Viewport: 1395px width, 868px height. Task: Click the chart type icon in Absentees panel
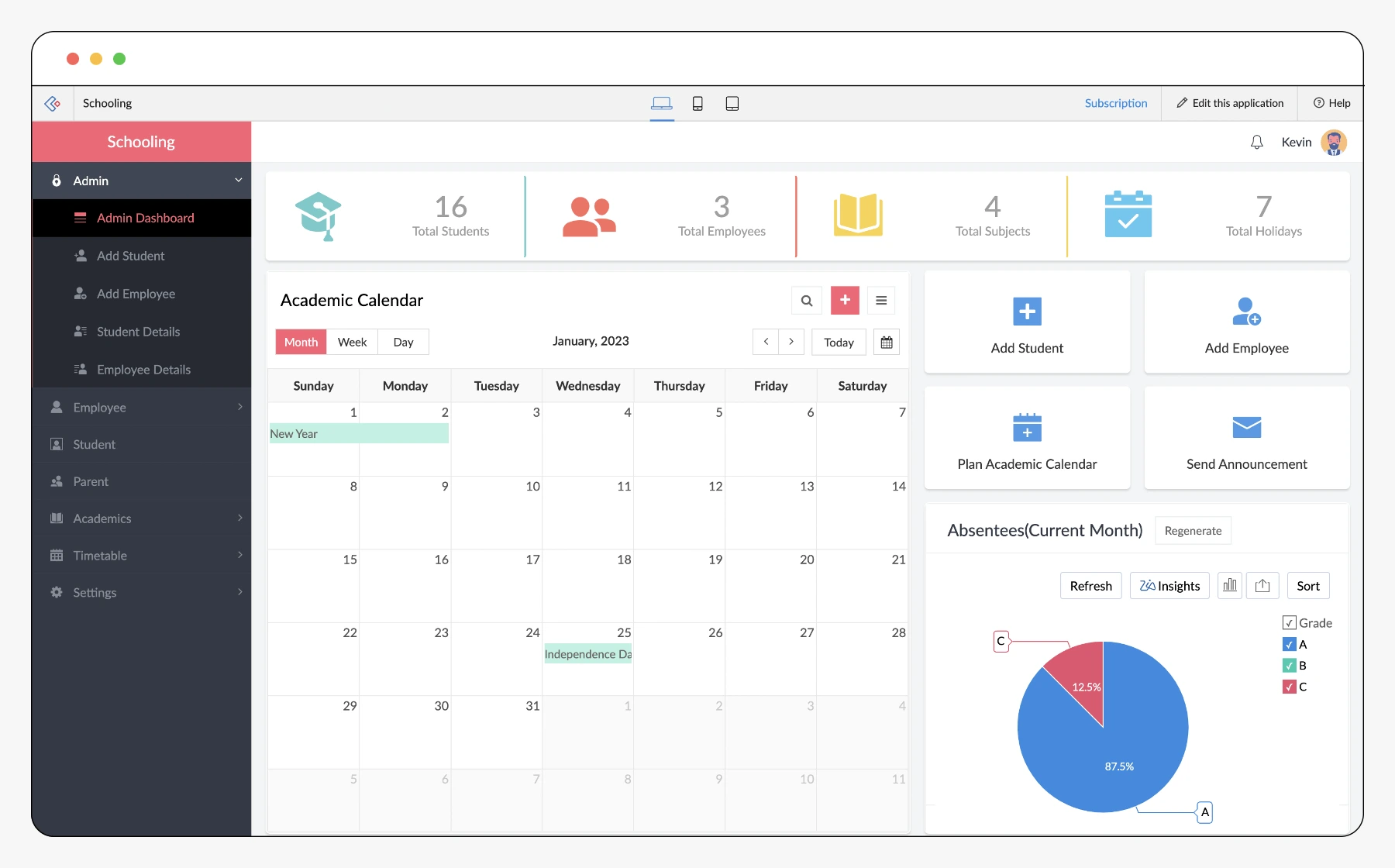[1229, 585]
